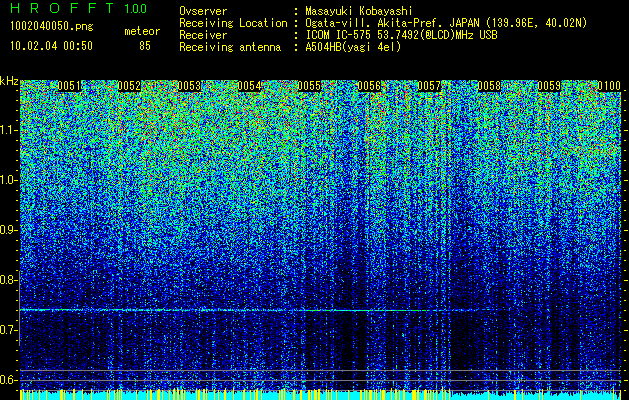Click the Receiving antenna label
This screenshot has width=629, height=400.
pos(230,47)
